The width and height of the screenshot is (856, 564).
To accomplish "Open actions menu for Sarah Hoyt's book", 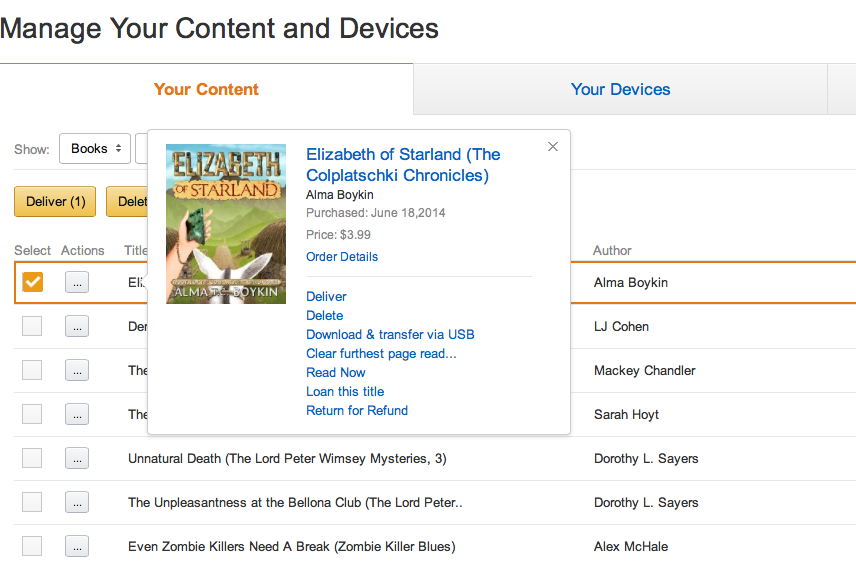I will [77, 415].
